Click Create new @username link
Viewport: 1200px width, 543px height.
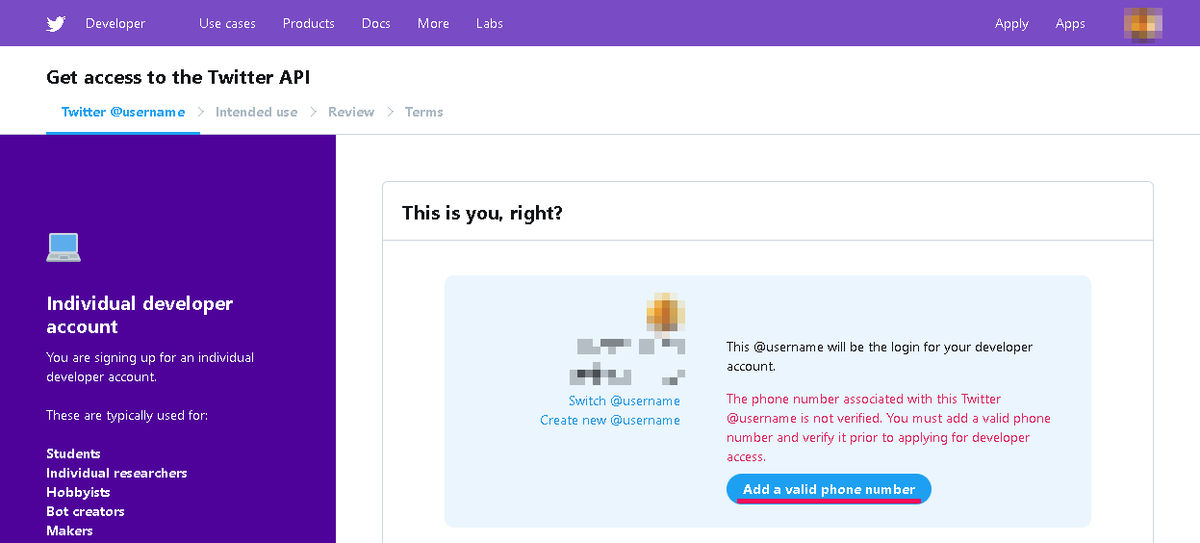pos(610,420)
